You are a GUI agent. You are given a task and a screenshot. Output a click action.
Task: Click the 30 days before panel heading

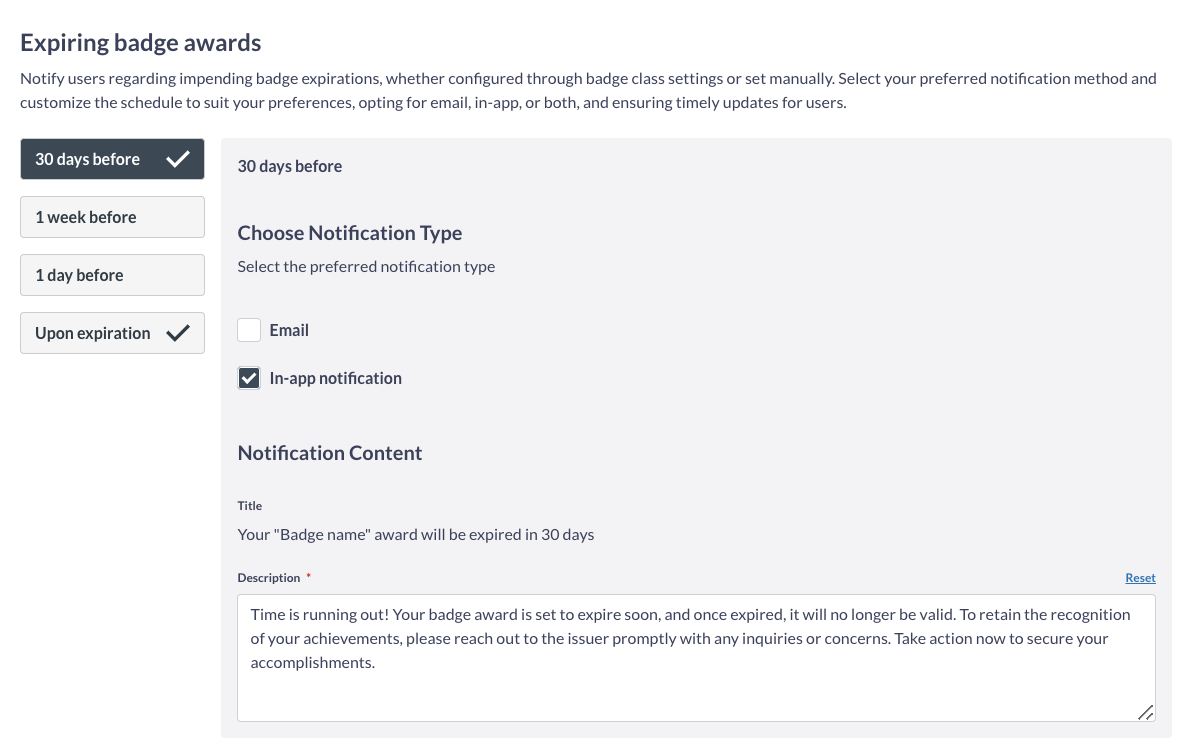point(290,166)
